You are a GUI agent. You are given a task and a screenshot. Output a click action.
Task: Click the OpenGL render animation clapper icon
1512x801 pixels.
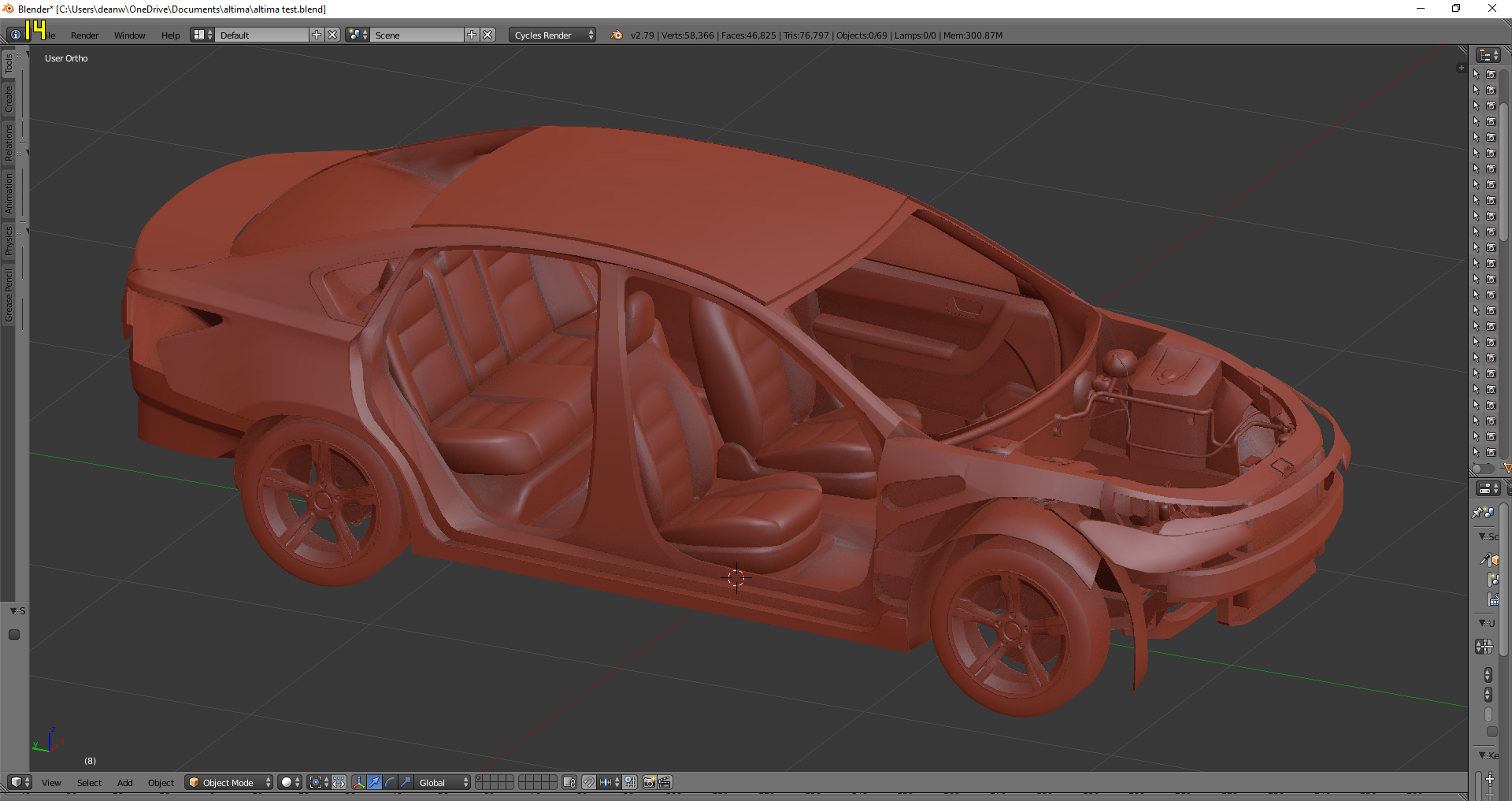click(x=665, y=782)
